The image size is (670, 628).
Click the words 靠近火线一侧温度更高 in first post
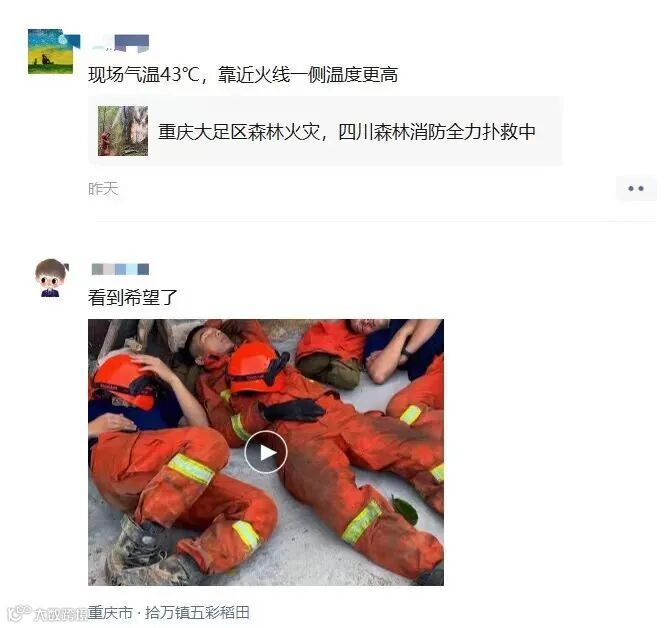308,75
